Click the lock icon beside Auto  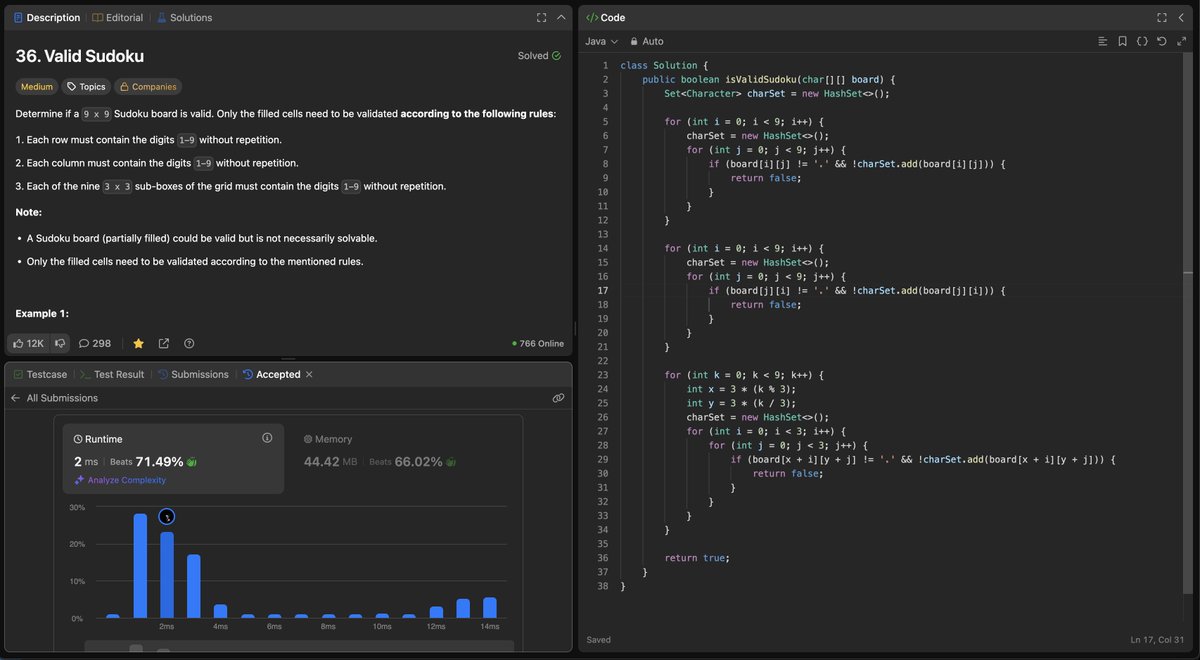[634, 42]
